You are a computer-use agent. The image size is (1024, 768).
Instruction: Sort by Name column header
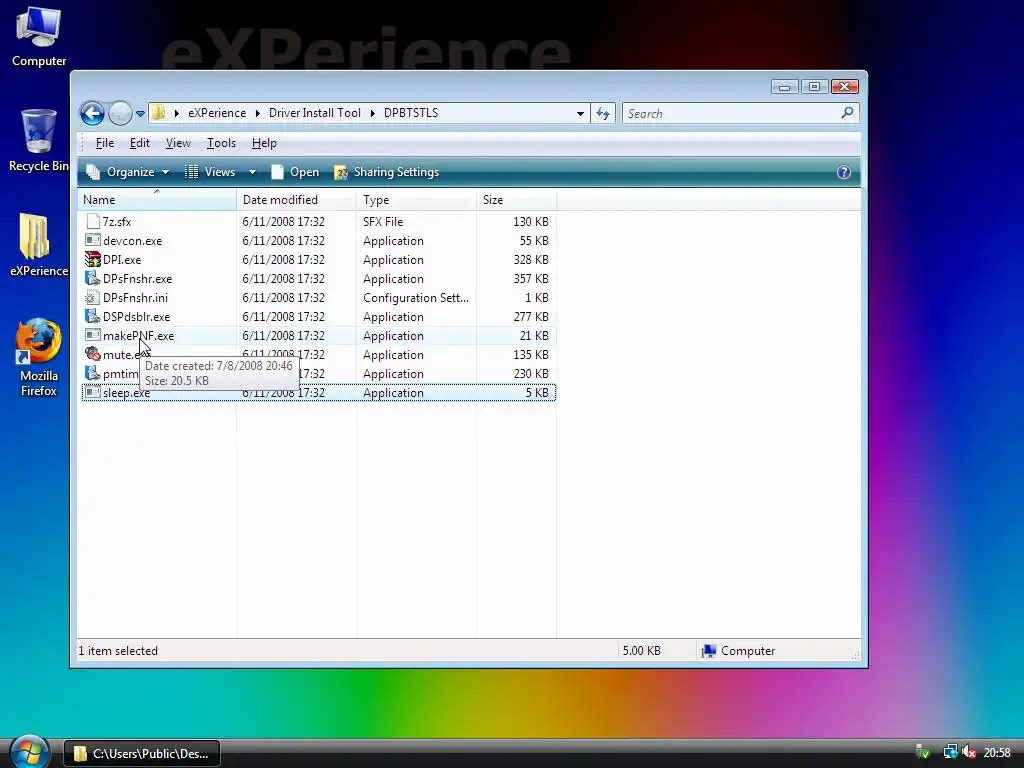point(157,200)
